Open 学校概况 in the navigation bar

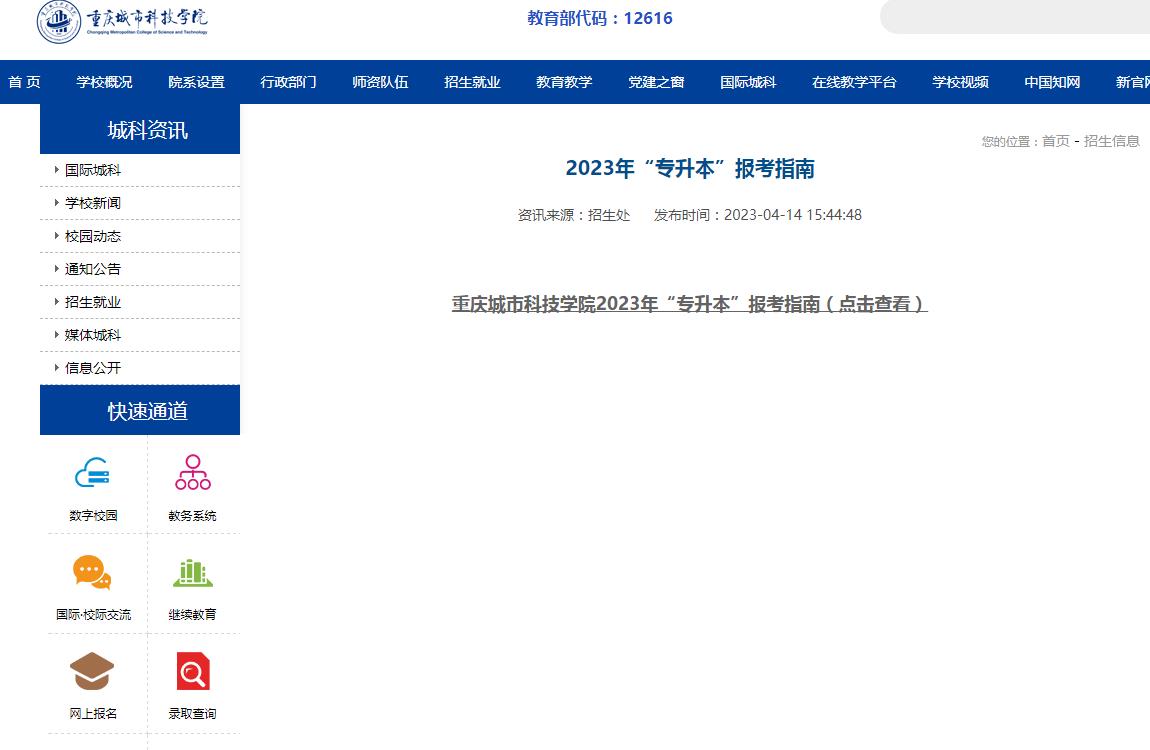[104, 82]
